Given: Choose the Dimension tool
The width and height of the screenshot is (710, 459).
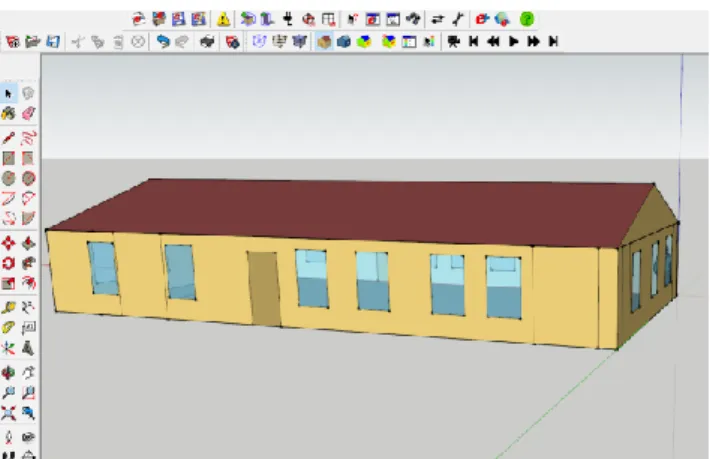Looking at the screenshot, I should tap(28, 308).
